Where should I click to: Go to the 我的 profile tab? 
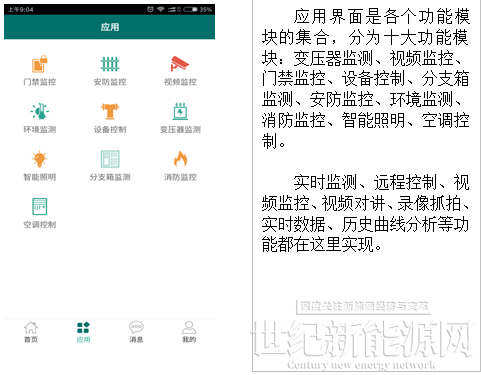coord(189,332)
